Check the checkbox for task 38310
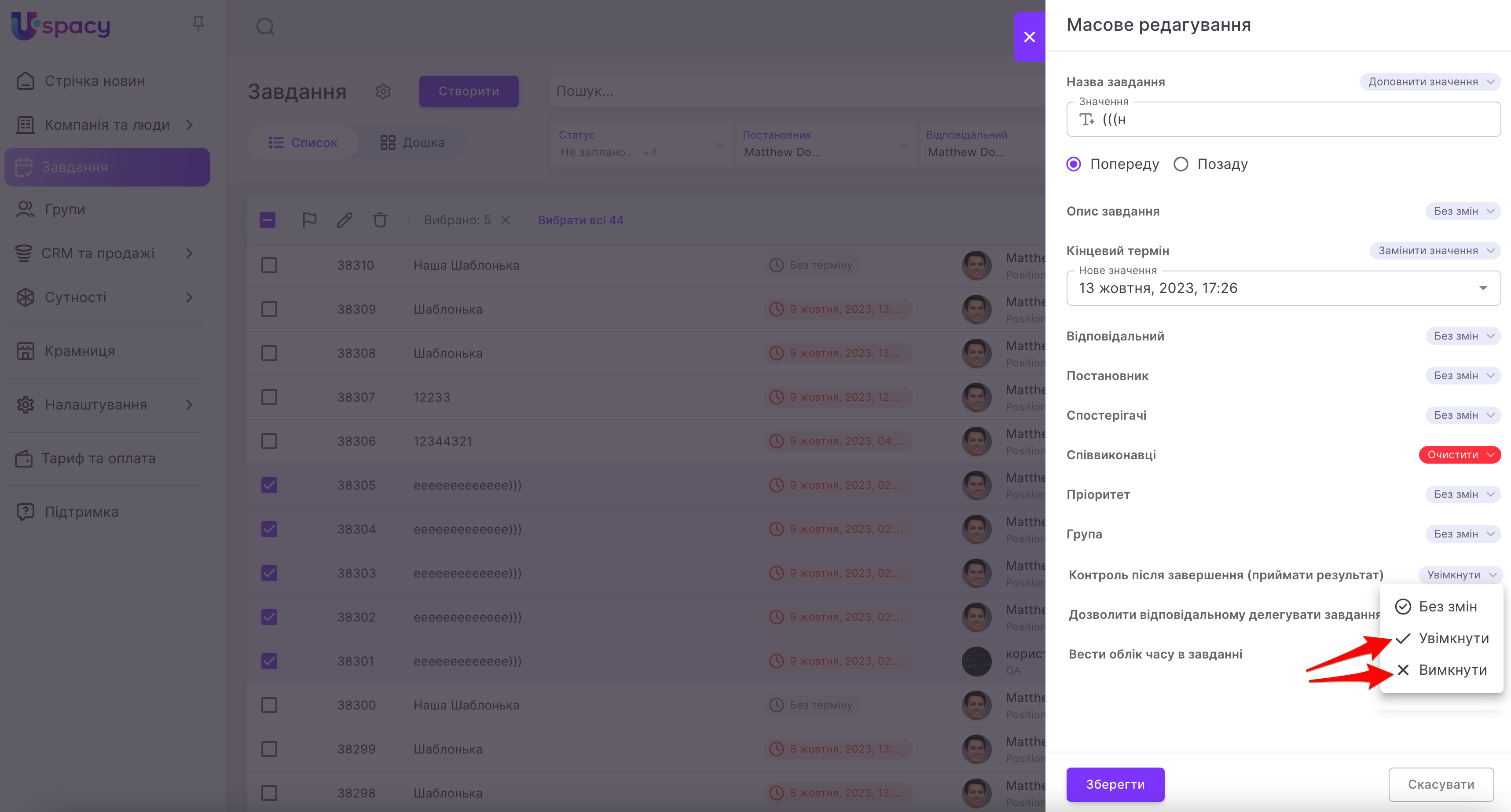 tap(269, 265)
